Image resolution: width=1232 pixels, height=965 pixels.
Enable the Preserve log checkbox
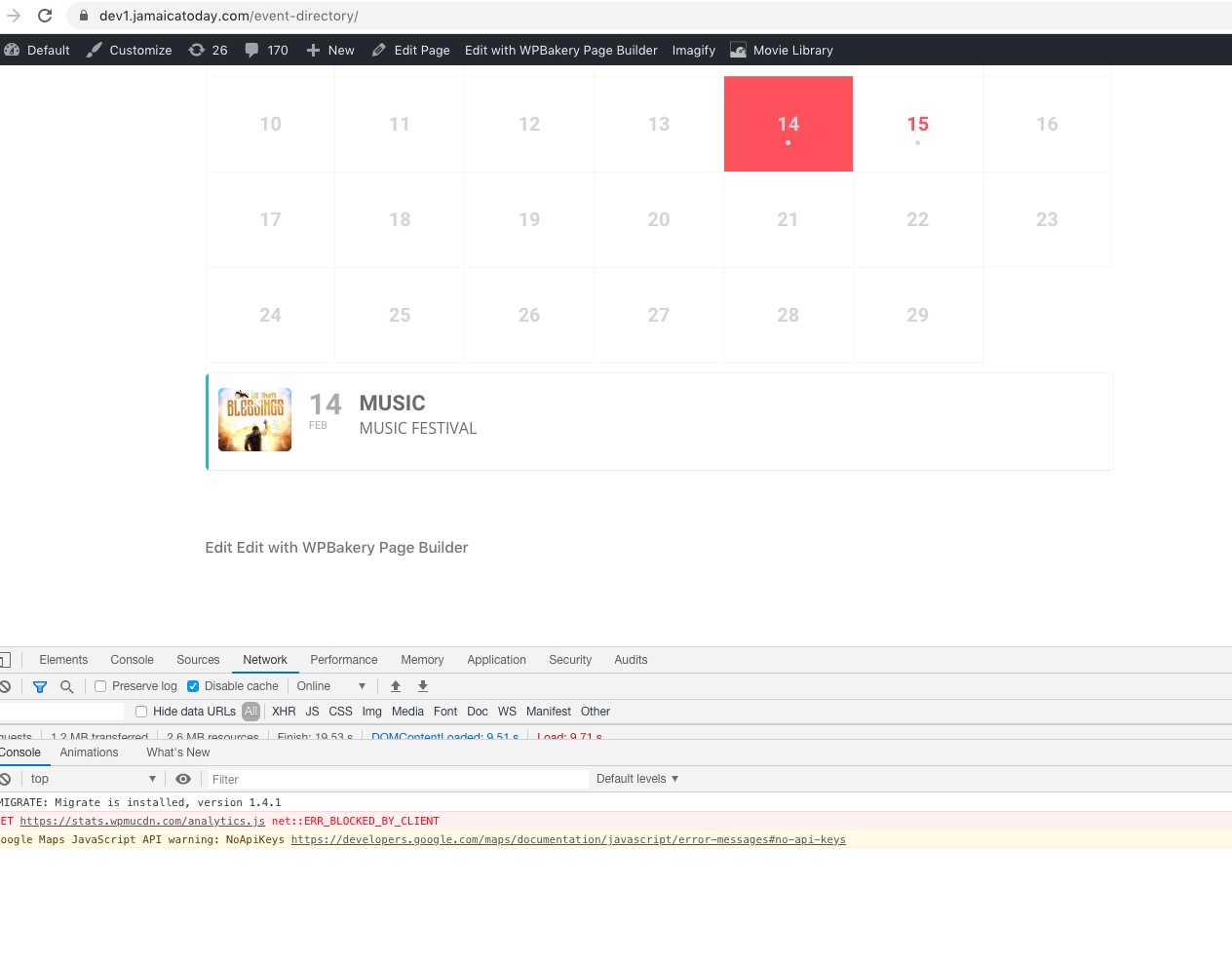100,686
